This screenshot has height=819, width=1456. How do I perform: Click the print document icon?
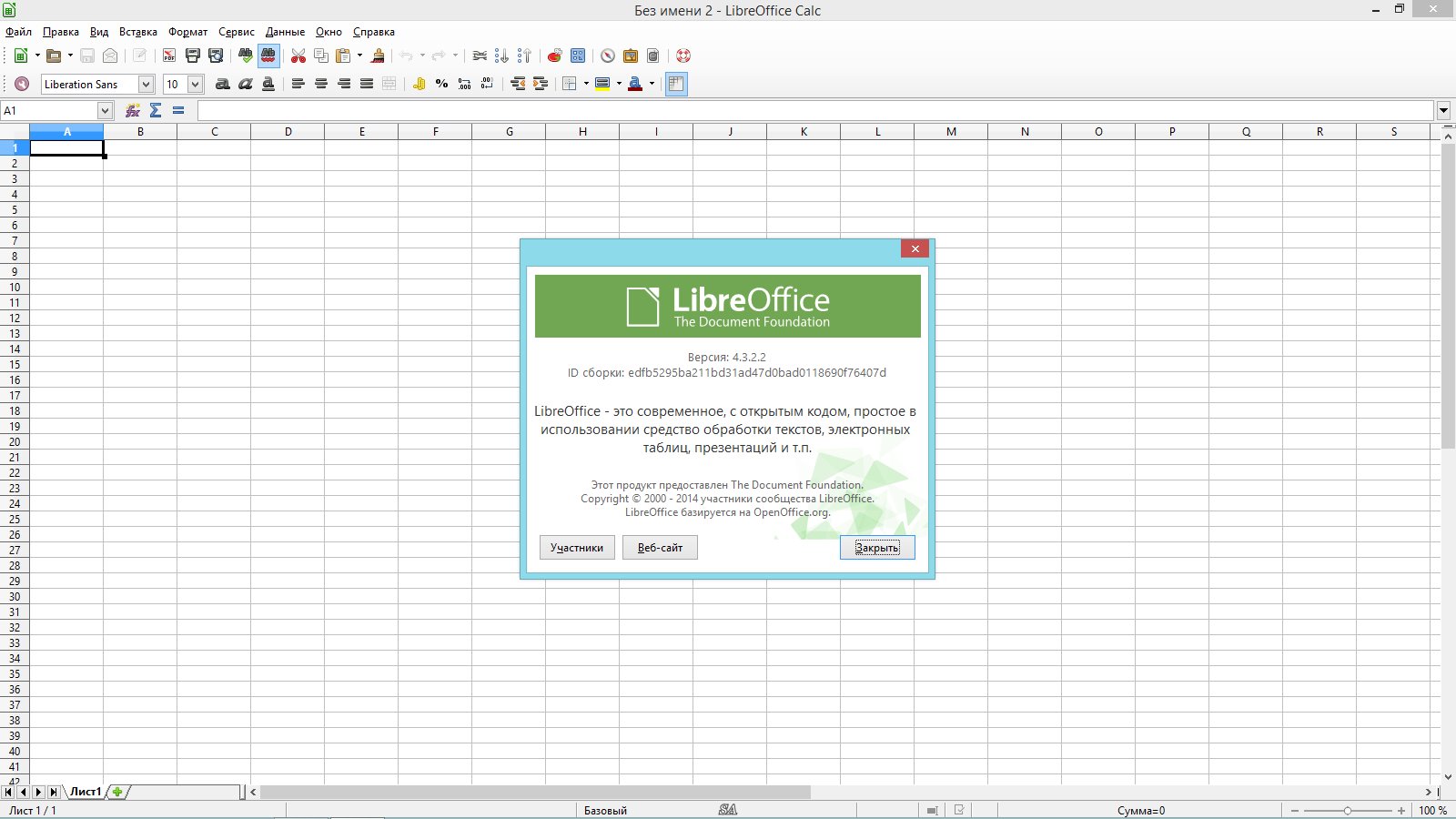pos(193,56)
